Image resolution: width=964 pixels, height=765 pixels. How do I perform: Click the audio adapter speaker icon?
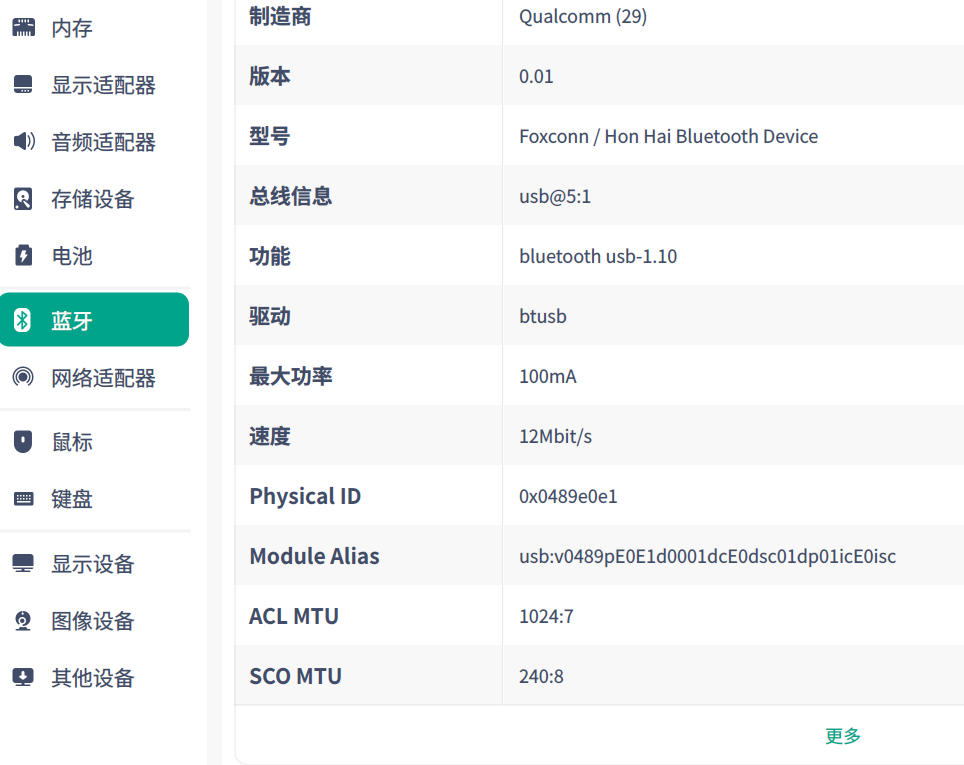[23, 142]
